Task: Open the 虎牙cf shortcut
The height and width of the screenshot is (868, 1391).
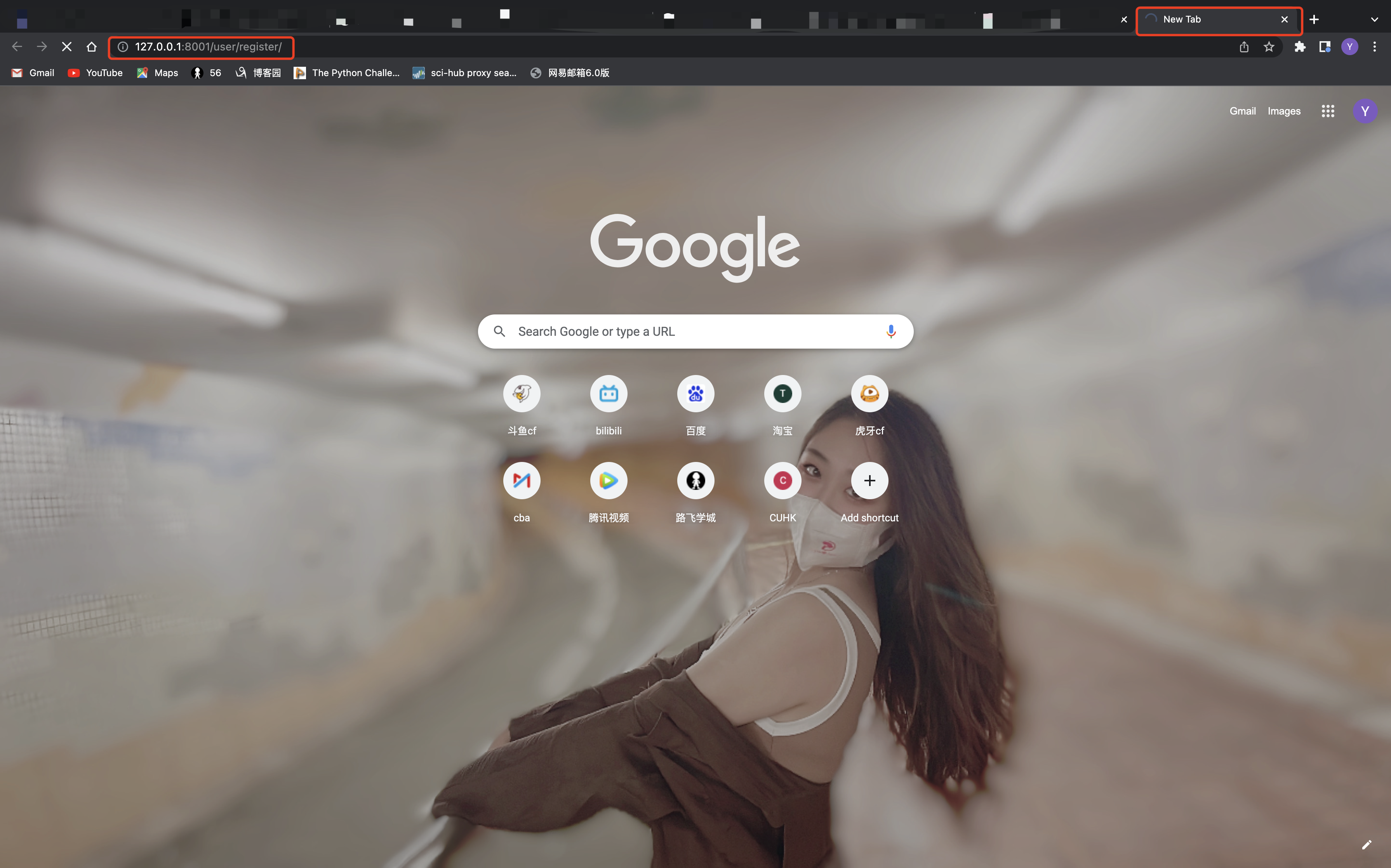Action: [869, 406]
